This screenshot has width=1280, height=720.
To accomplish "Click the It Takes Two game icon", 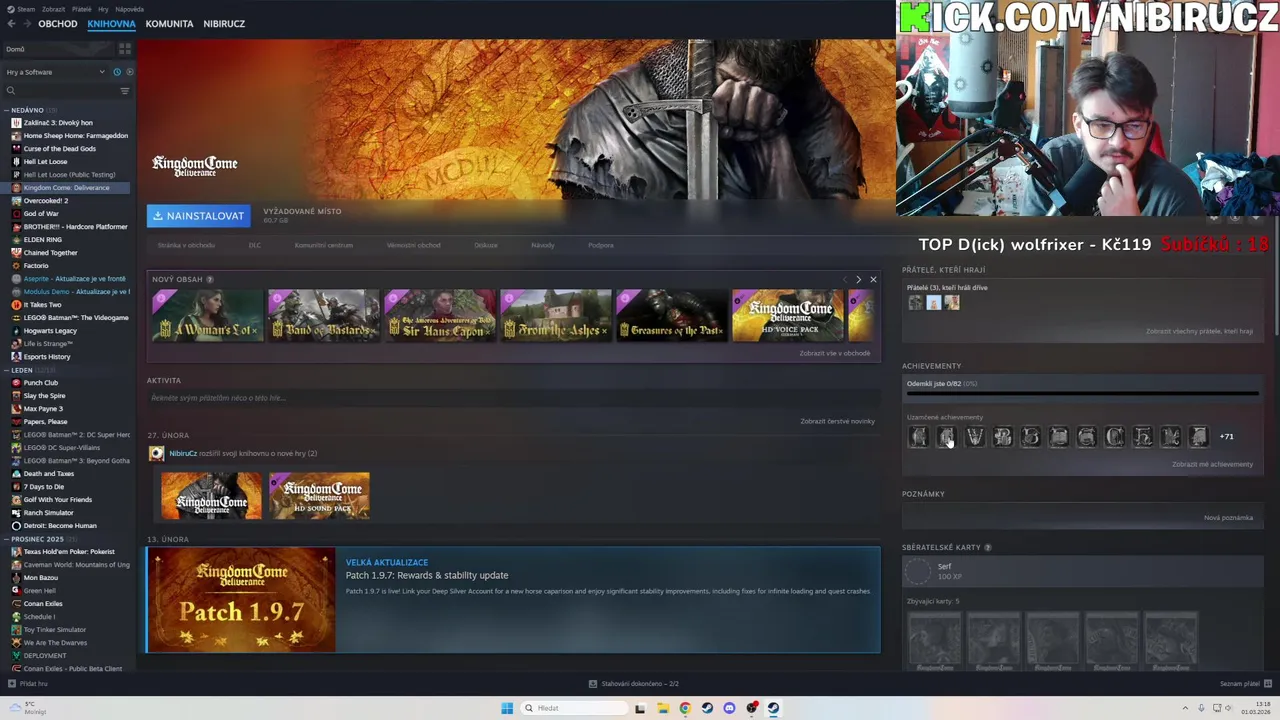I will 16,305.
